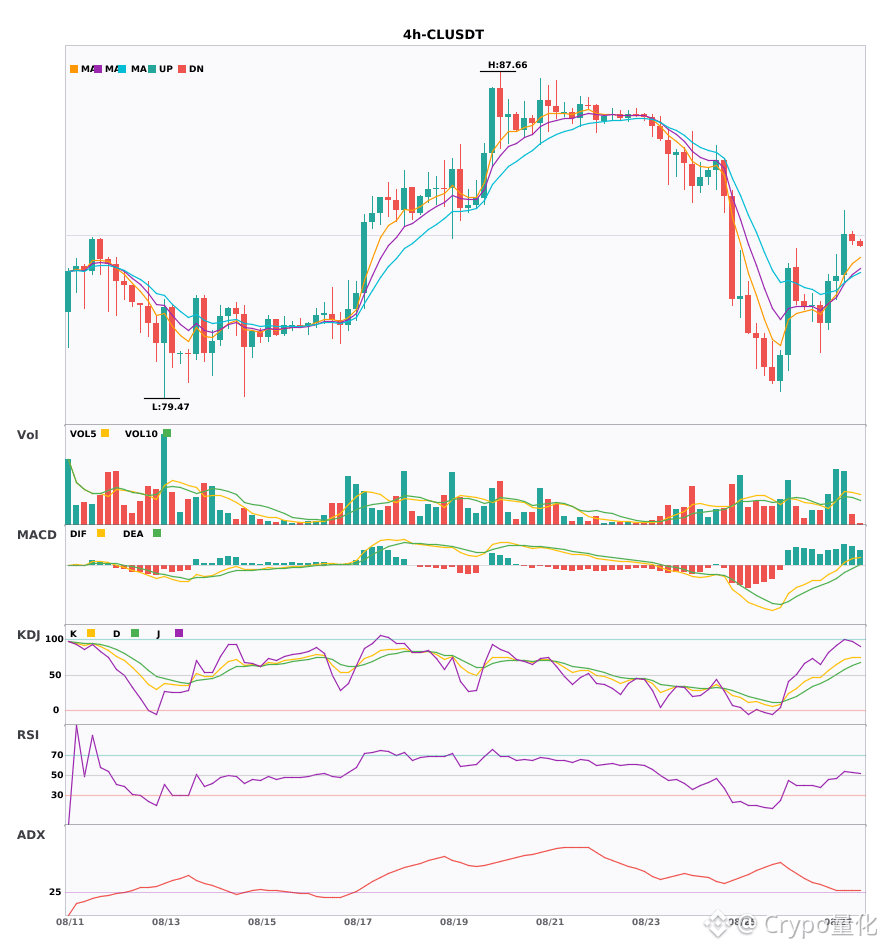Click the RSI axis value 50
The image size is (885, 950).
[x=58, y=775]
